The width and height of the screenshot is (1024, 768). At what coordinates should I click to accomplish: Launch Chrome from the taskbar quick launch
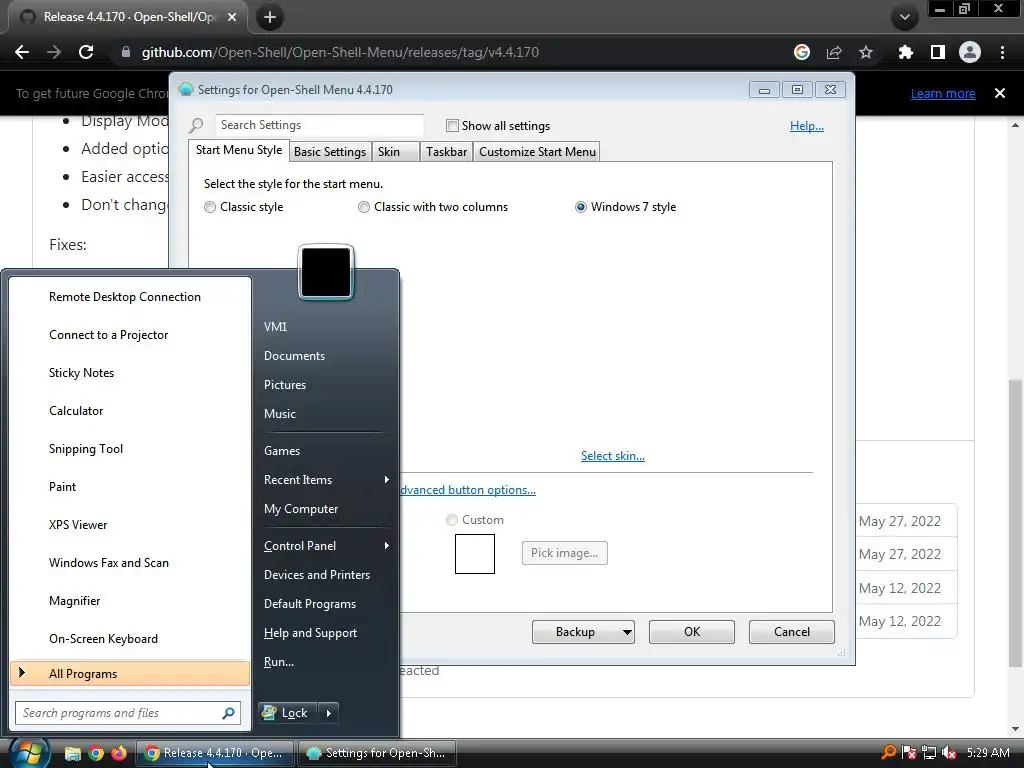coord(96,754)
